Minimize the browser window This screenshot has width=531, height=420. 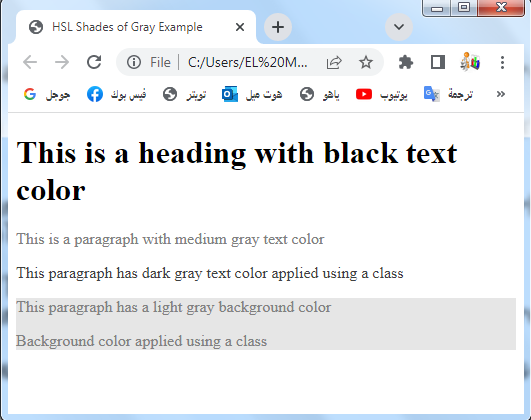click(437, 8)
